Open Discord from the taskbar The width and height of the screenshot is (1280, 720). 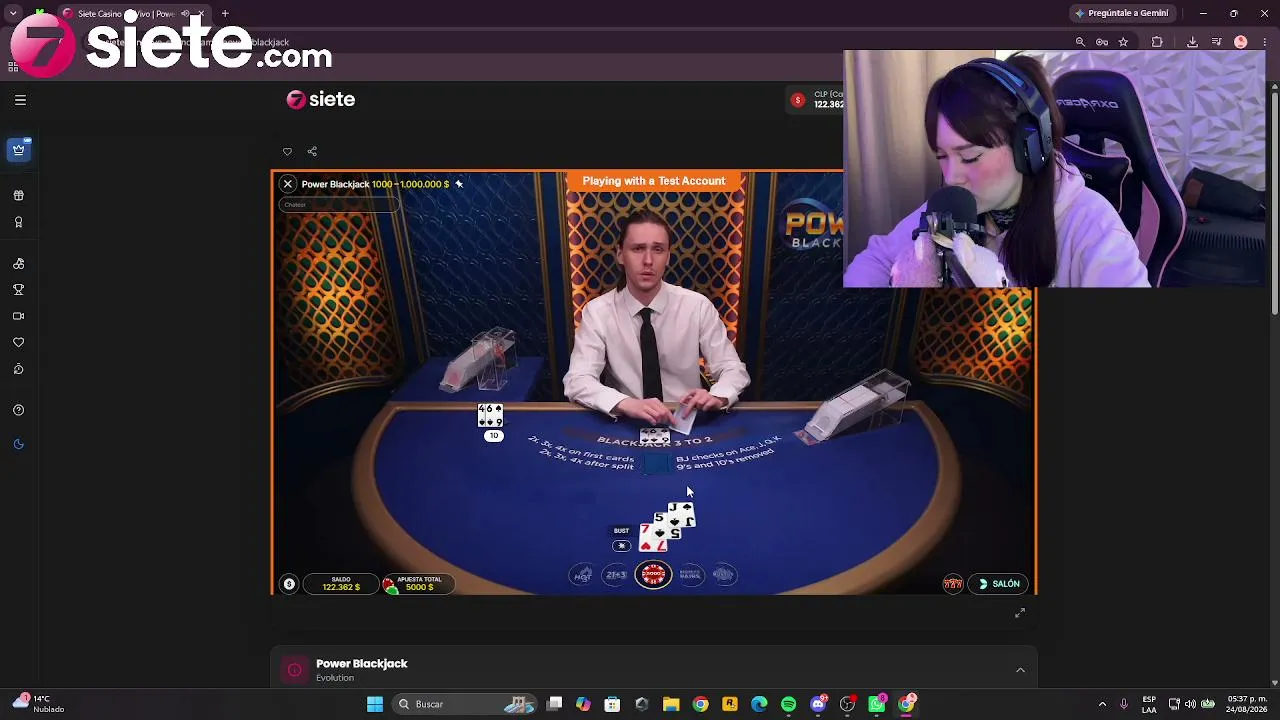[818, 704]
